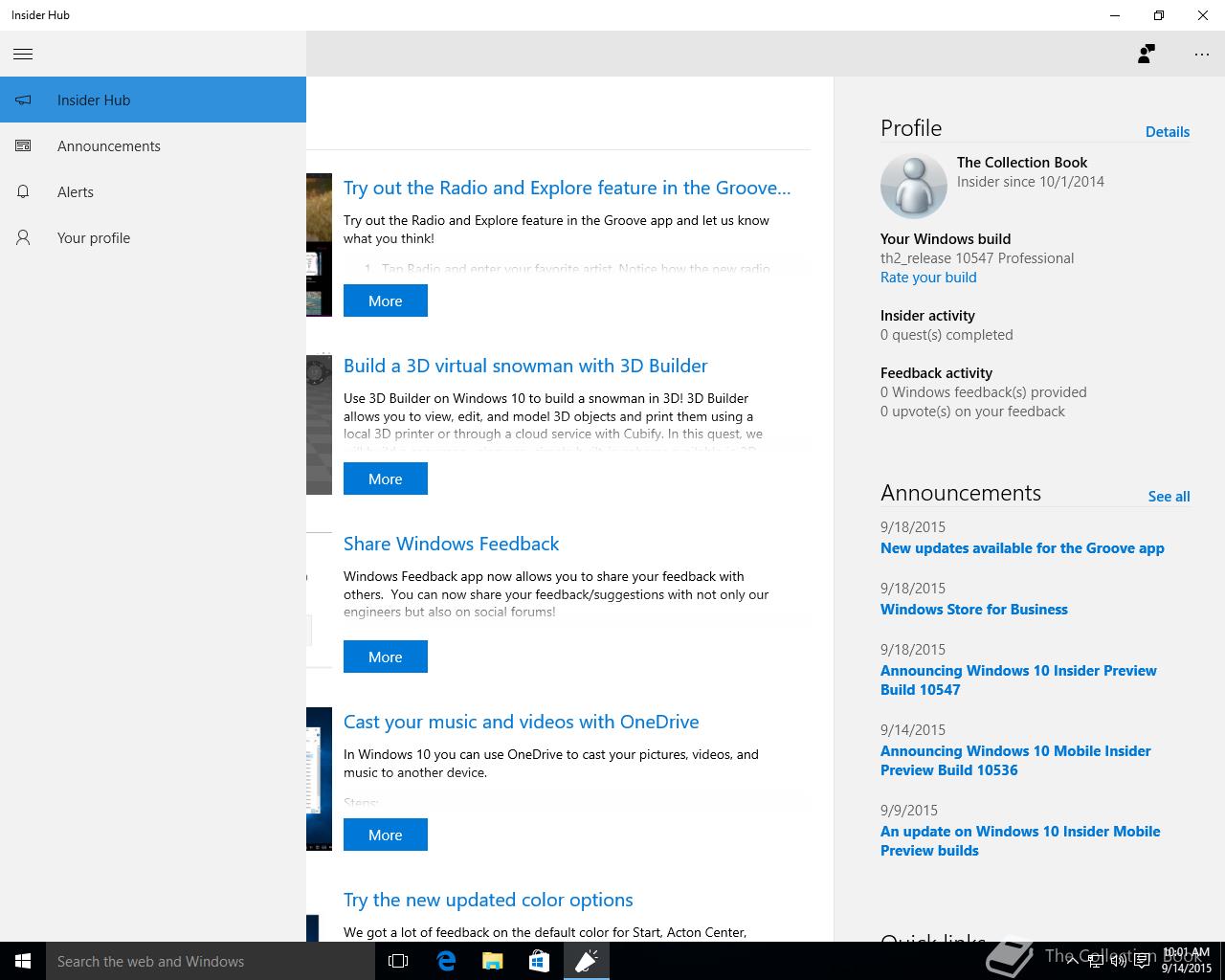Screen dimensions: 1225x980
Task: Launch Microsoft Edge from taskbar
Action: pyautogui.click(x=445, y=961)
